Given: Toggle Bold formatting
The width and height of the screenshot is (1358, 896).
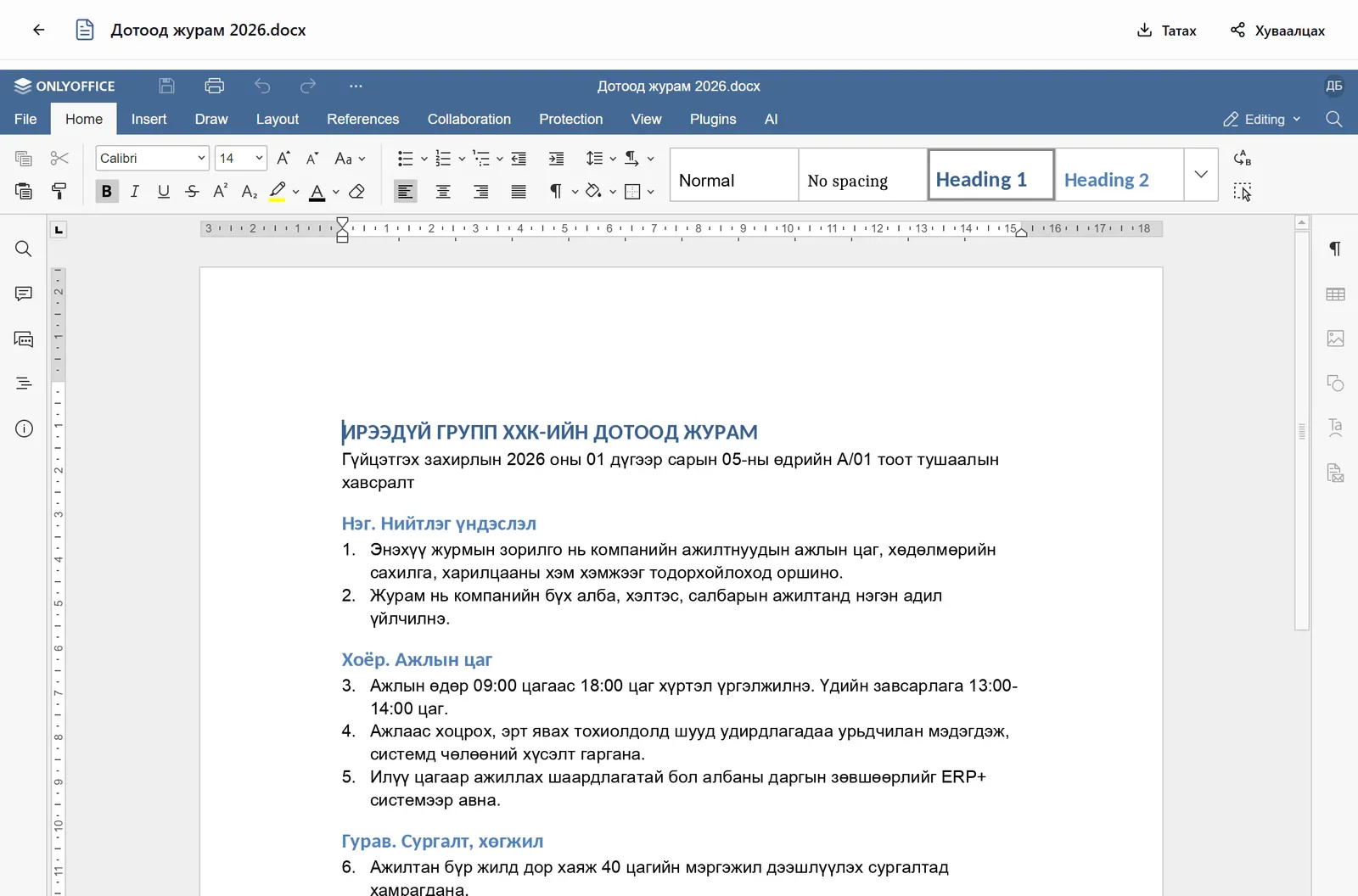Looking at the screenshot, I should pos(107,192).
